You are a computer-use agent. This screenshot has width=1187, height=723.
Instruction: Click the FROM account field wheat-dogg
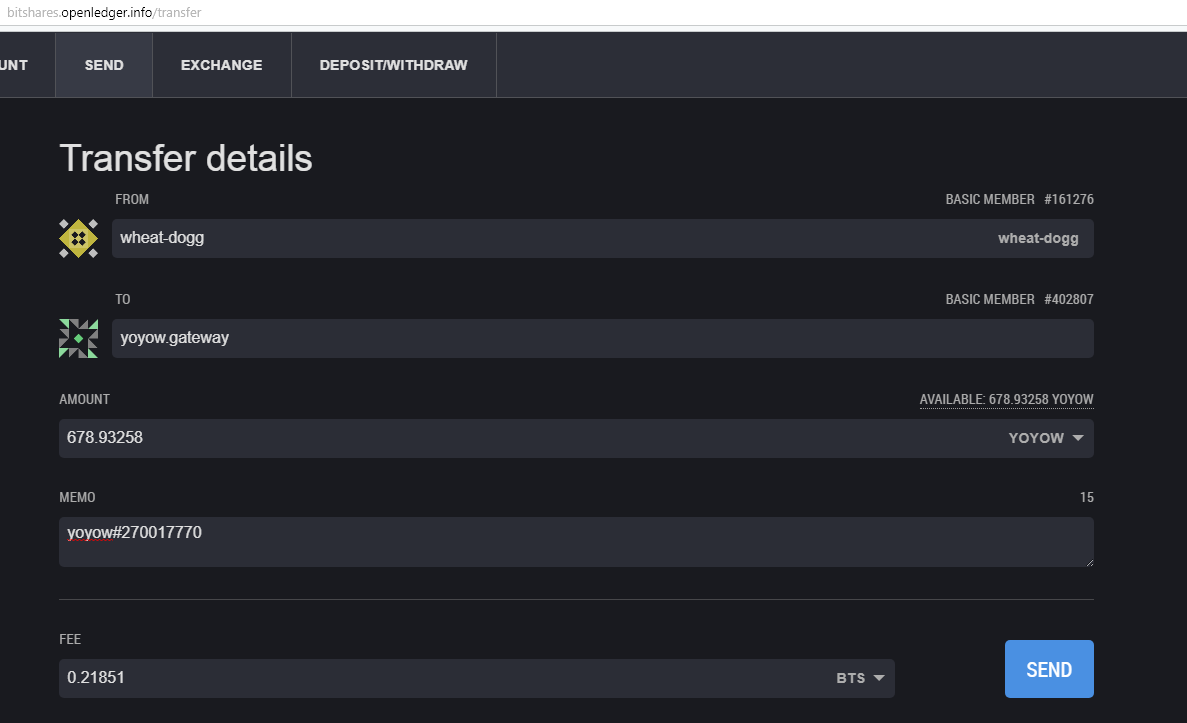pyautogui.click(x=603, y=238)
